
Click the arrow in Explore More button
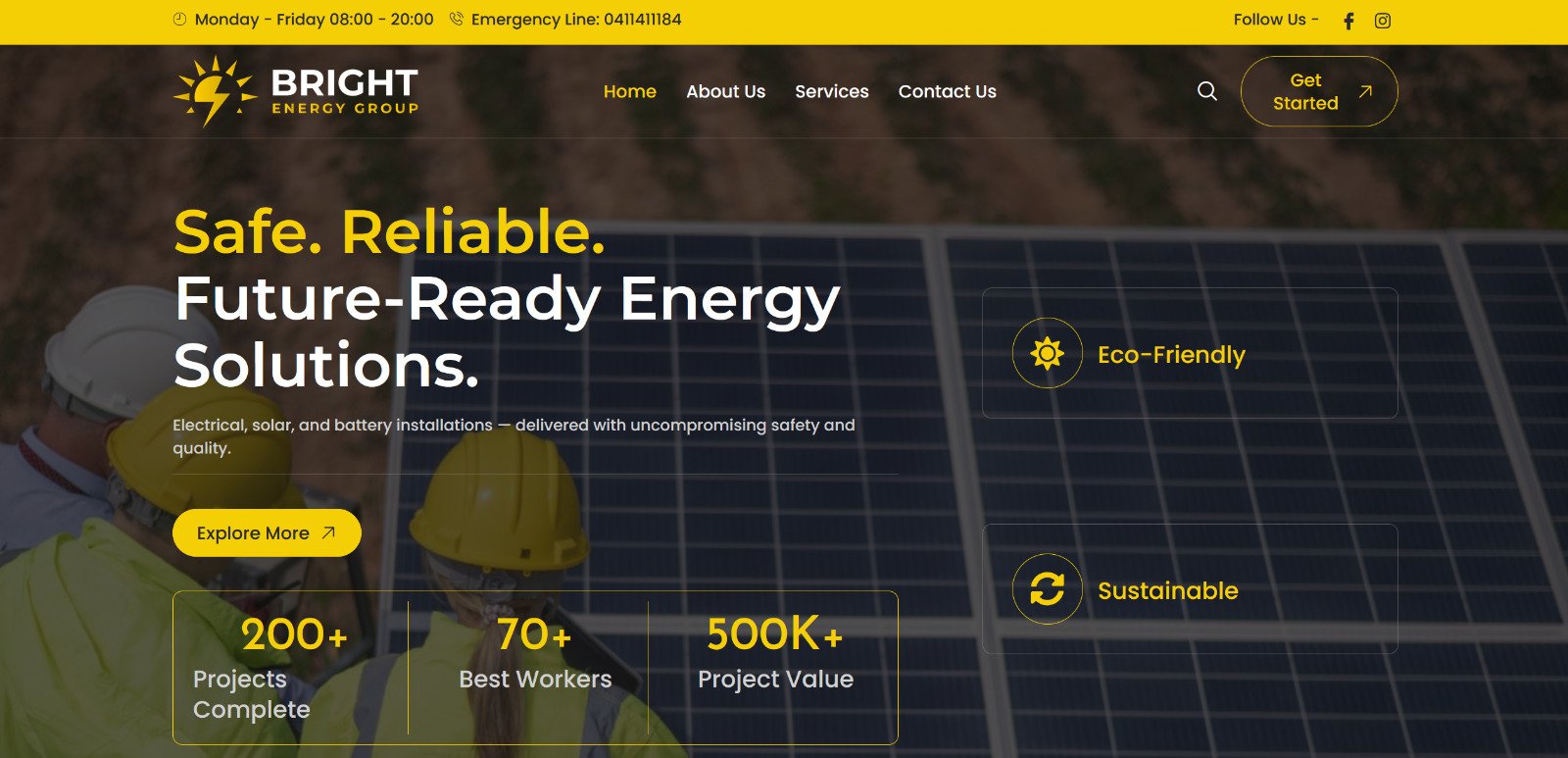(x=328, y=532)
